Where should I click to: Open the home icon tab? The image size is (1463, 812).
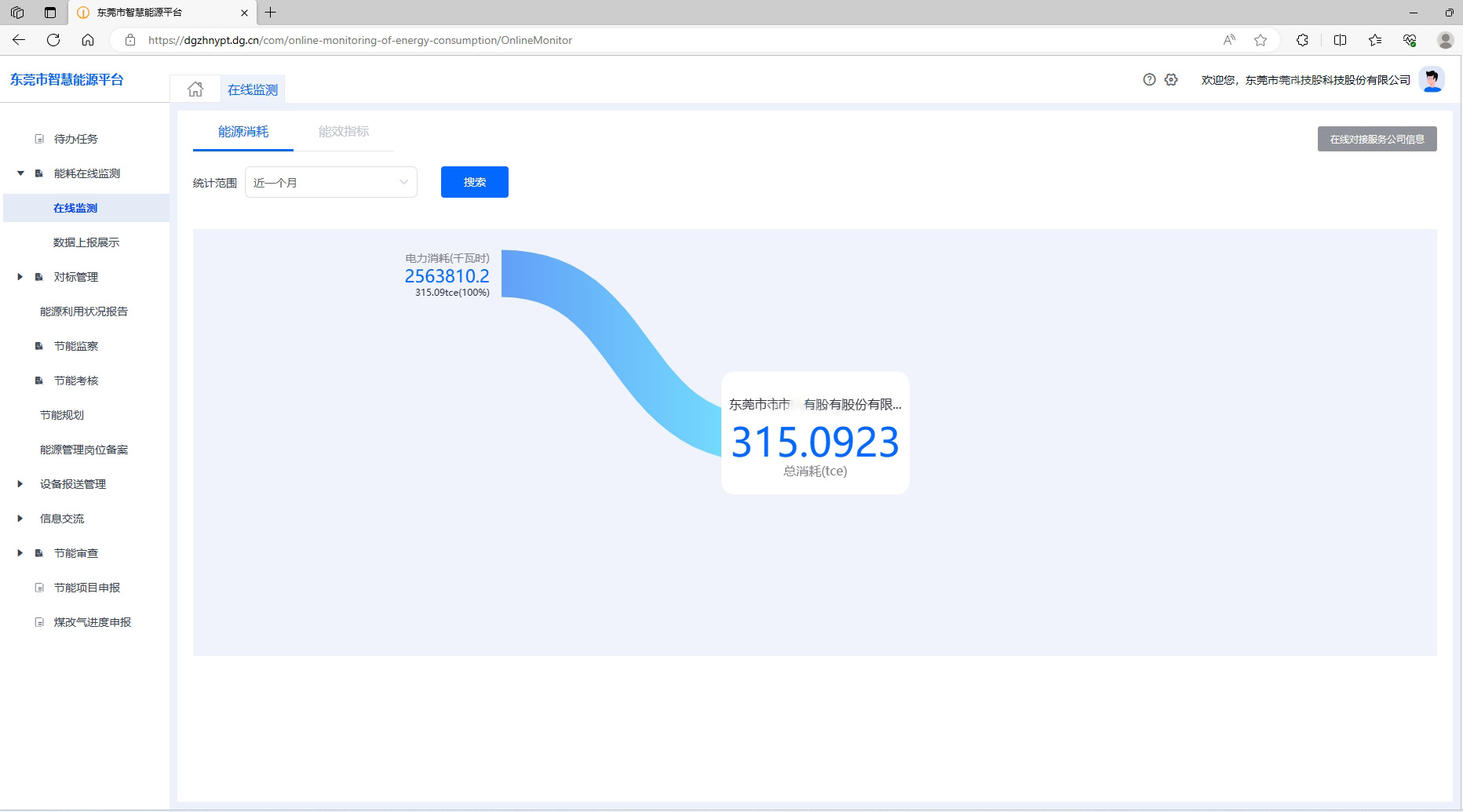click(x=195, y=89)
